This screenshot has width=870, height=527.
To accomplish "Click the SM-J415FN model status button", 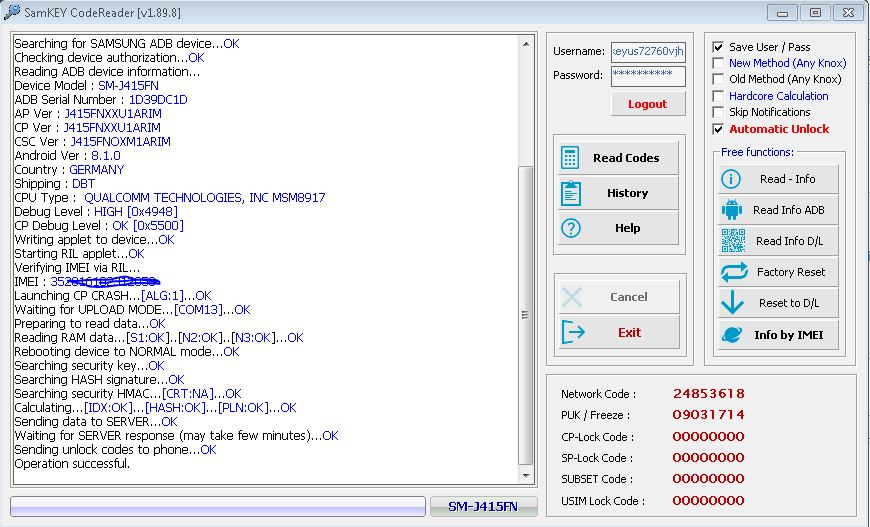I will tap(483, 506).
